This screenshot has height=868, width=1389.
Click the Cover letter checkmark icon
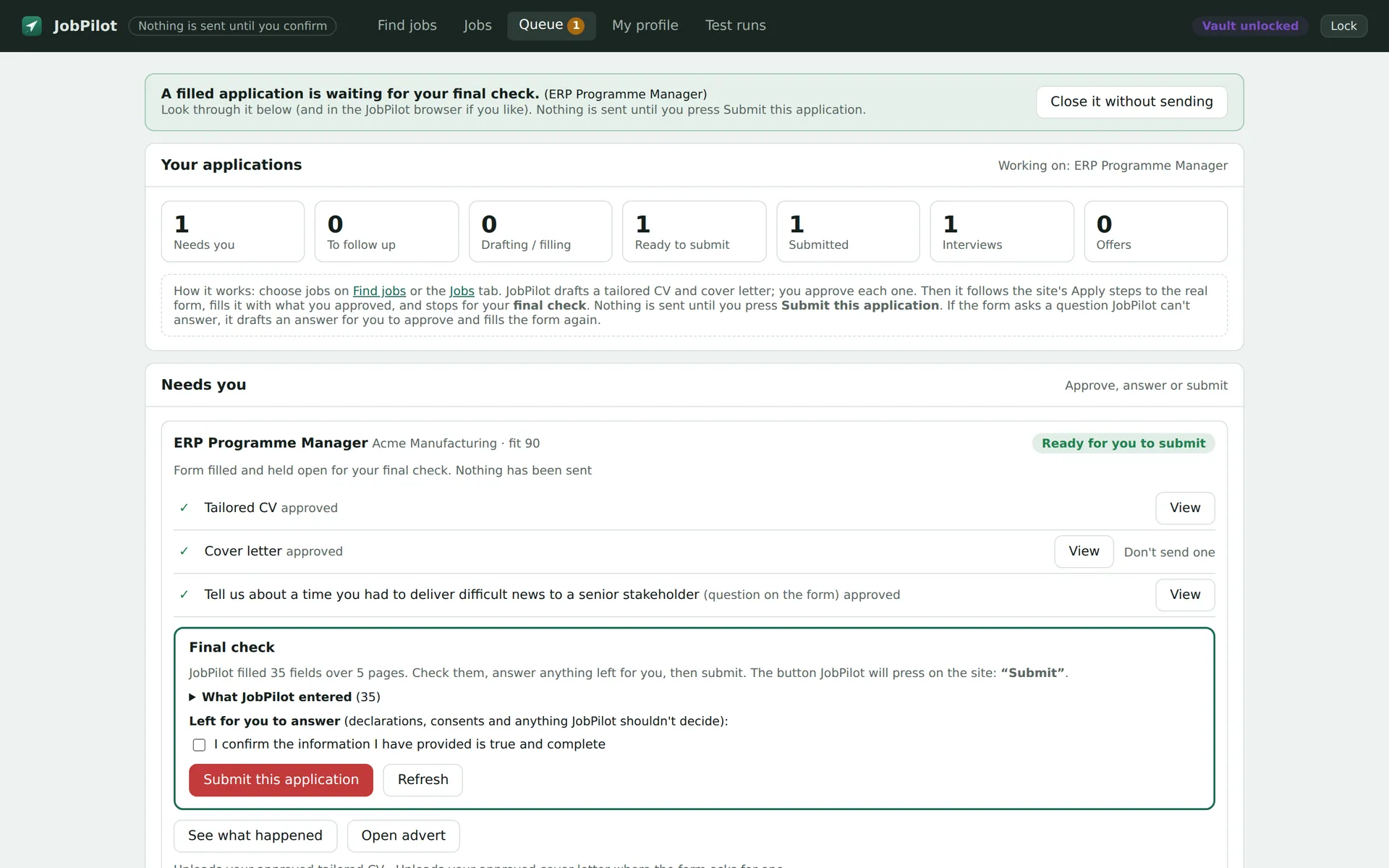click(x=184, y=551)
